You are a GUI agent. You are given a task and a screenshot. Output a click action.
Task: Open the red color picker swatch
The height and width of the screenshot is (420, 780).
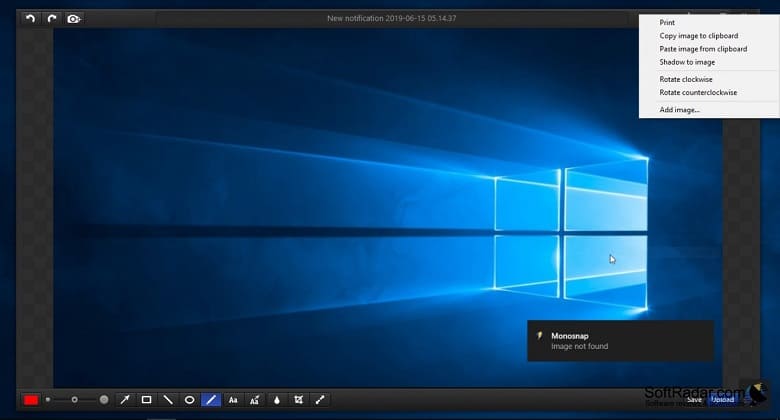[x=31, y=400]
